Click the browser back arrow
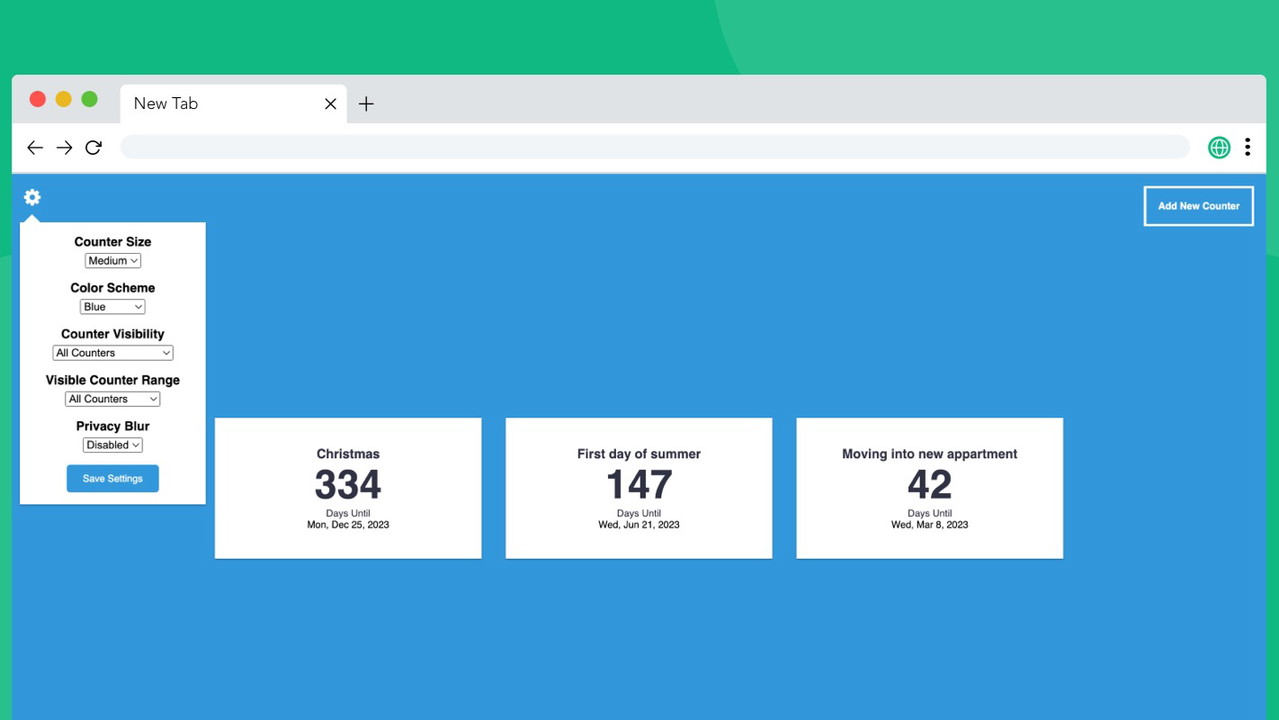This screenshot has width=1279, height=720. coord(35,148)
